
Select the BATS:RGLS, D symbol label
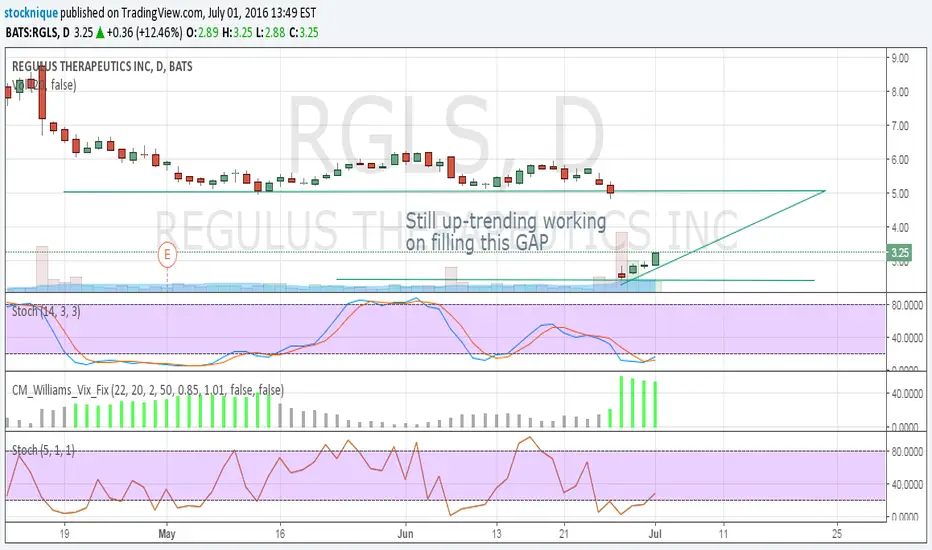(x=37, y=33)
